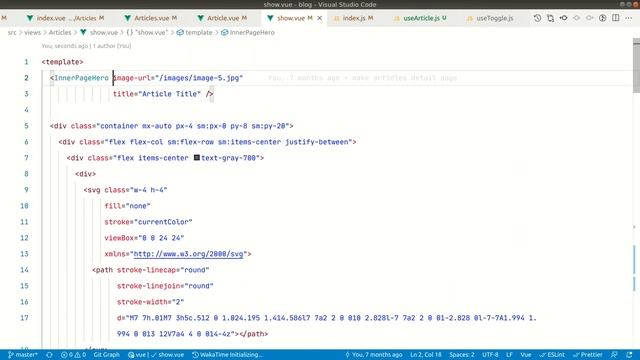Screen dimensions: 640x360
Task: Switch to Article.vue tab
Action: click(223, 18)
